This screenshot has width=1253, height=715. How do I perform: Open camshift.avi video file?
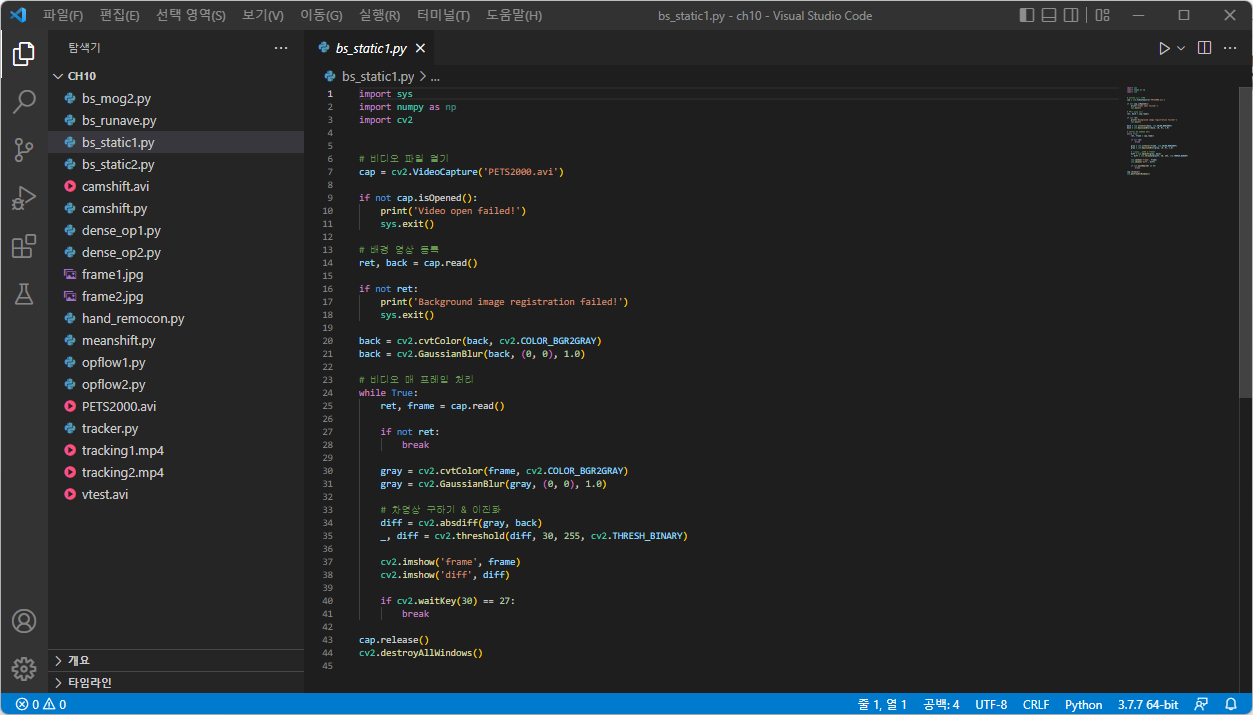coord(176,186)
